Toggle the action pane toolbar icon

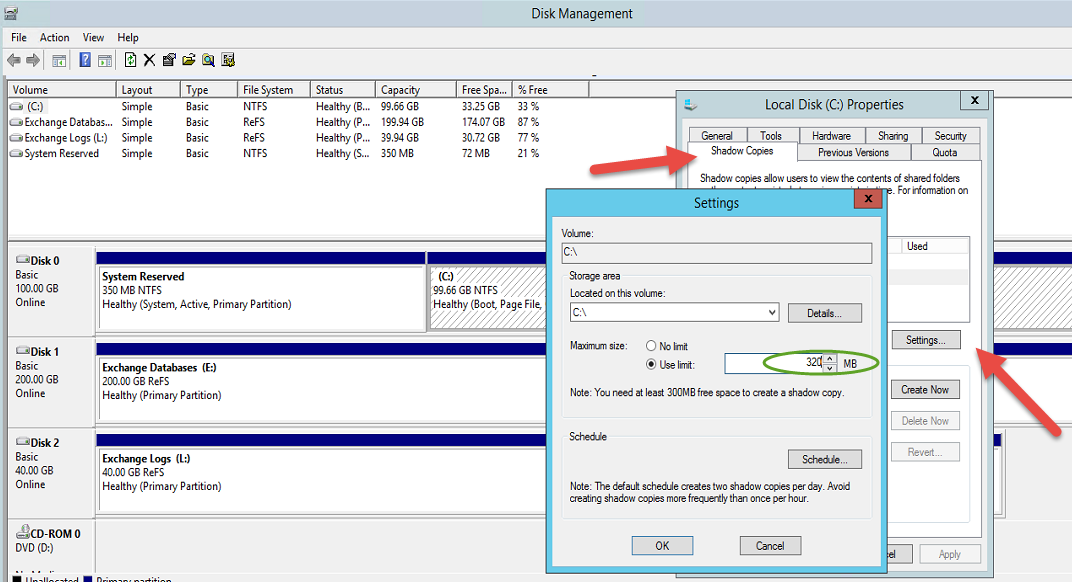(x=105, y=61)
